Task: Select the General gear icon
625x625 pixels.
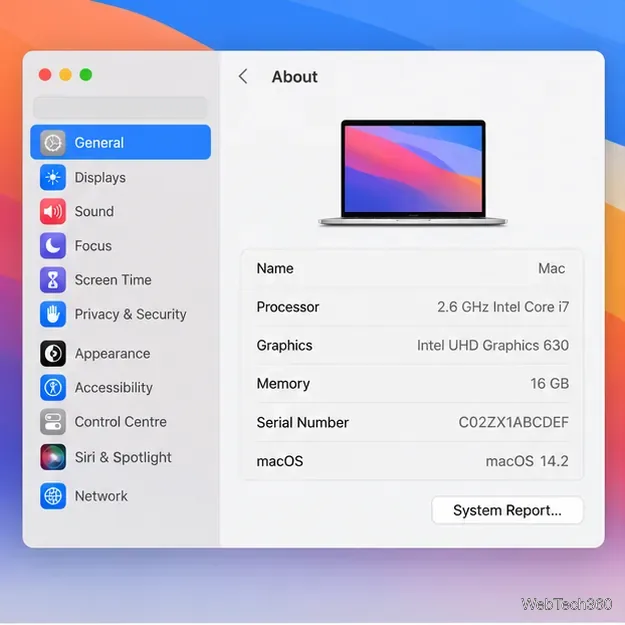Action: point(53,143)
